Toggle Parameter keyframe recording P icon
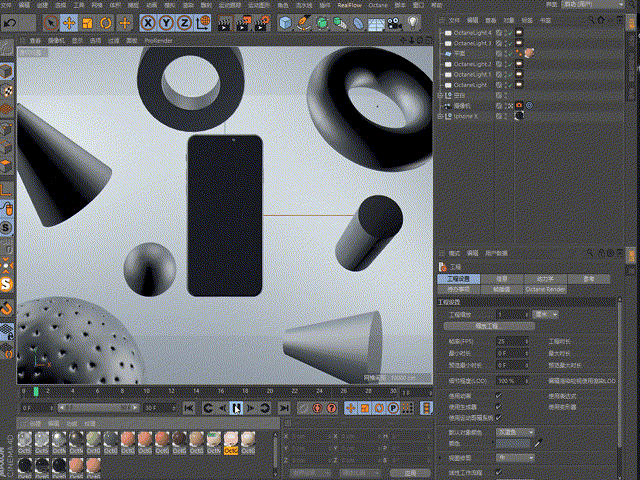 pyautogui.click(x=393, y=408)
